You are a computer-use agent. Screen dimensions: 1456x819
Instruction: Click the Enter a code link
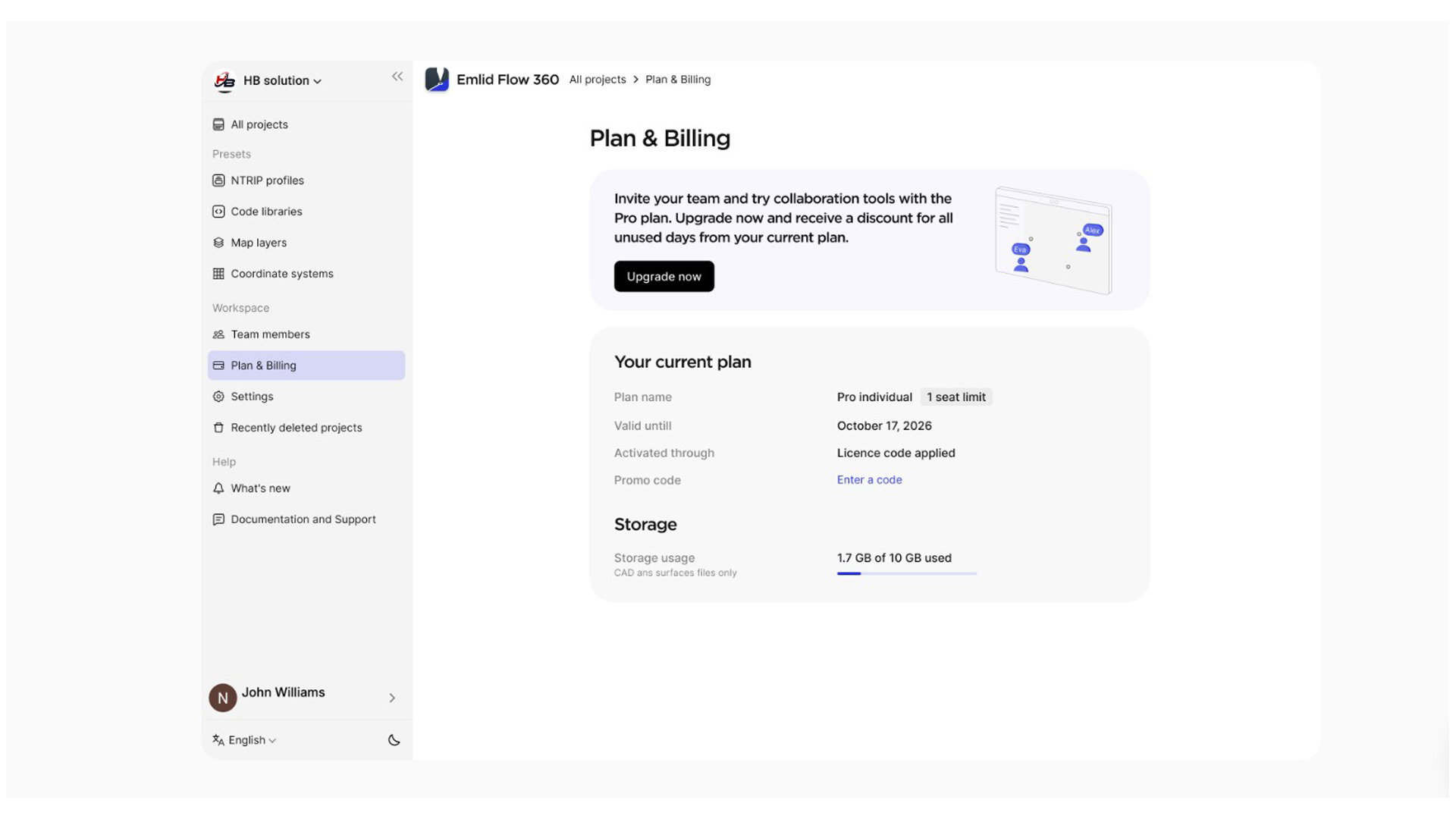tap(869, 480)
